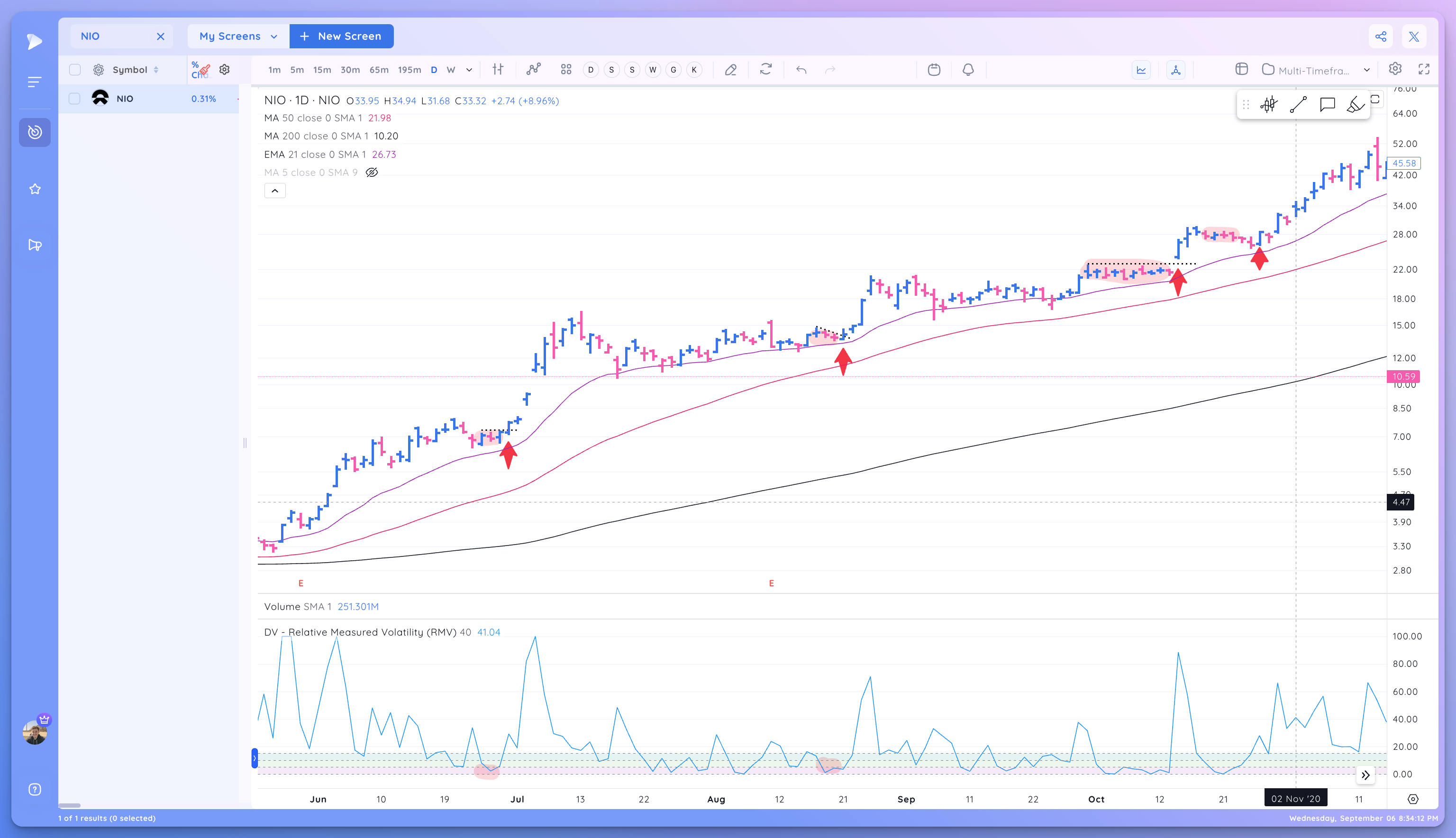Screen dimensions: 1456x838
Task: Check the select-all checkbox above symbols
Action: tap(75, 69)
